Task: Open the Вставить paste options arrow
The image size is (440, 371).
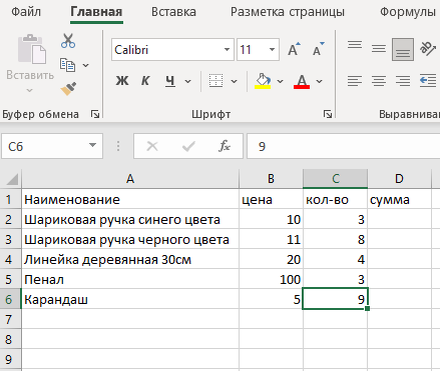Action: [x=30, y=90]
